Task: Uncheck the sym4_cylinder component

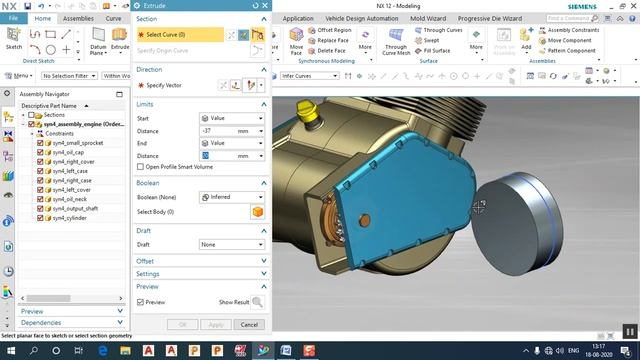Action: [x=40, y=218]
